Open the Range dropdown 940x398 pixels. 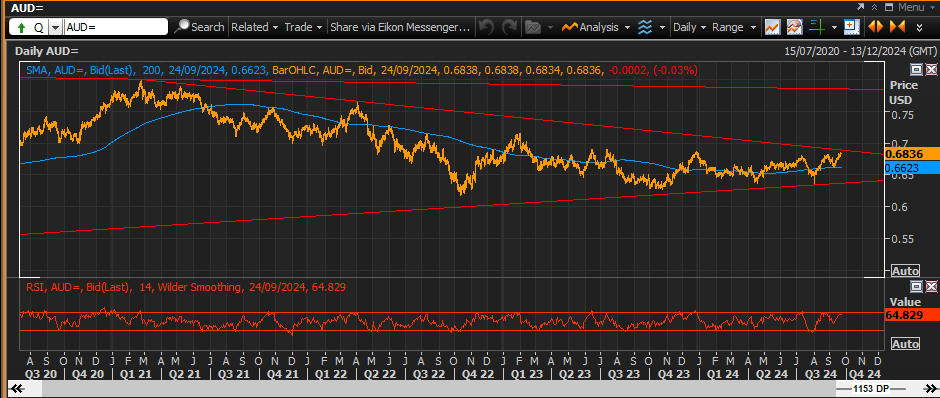733,27
